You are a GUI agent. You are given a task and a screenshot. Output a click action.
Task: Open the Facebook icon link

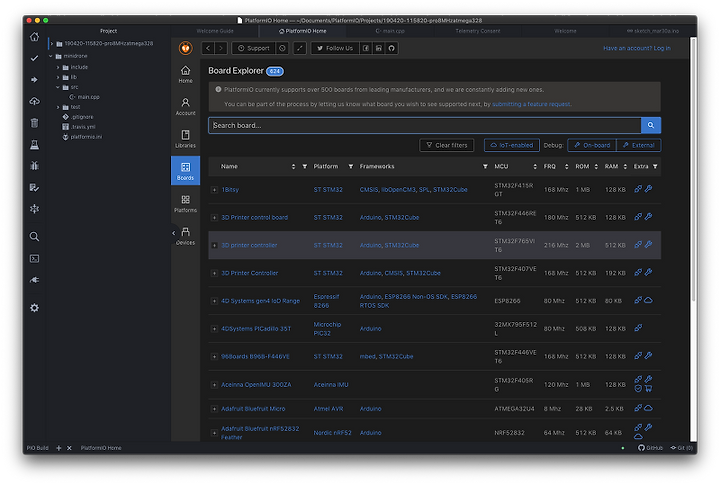pos(366,48)
